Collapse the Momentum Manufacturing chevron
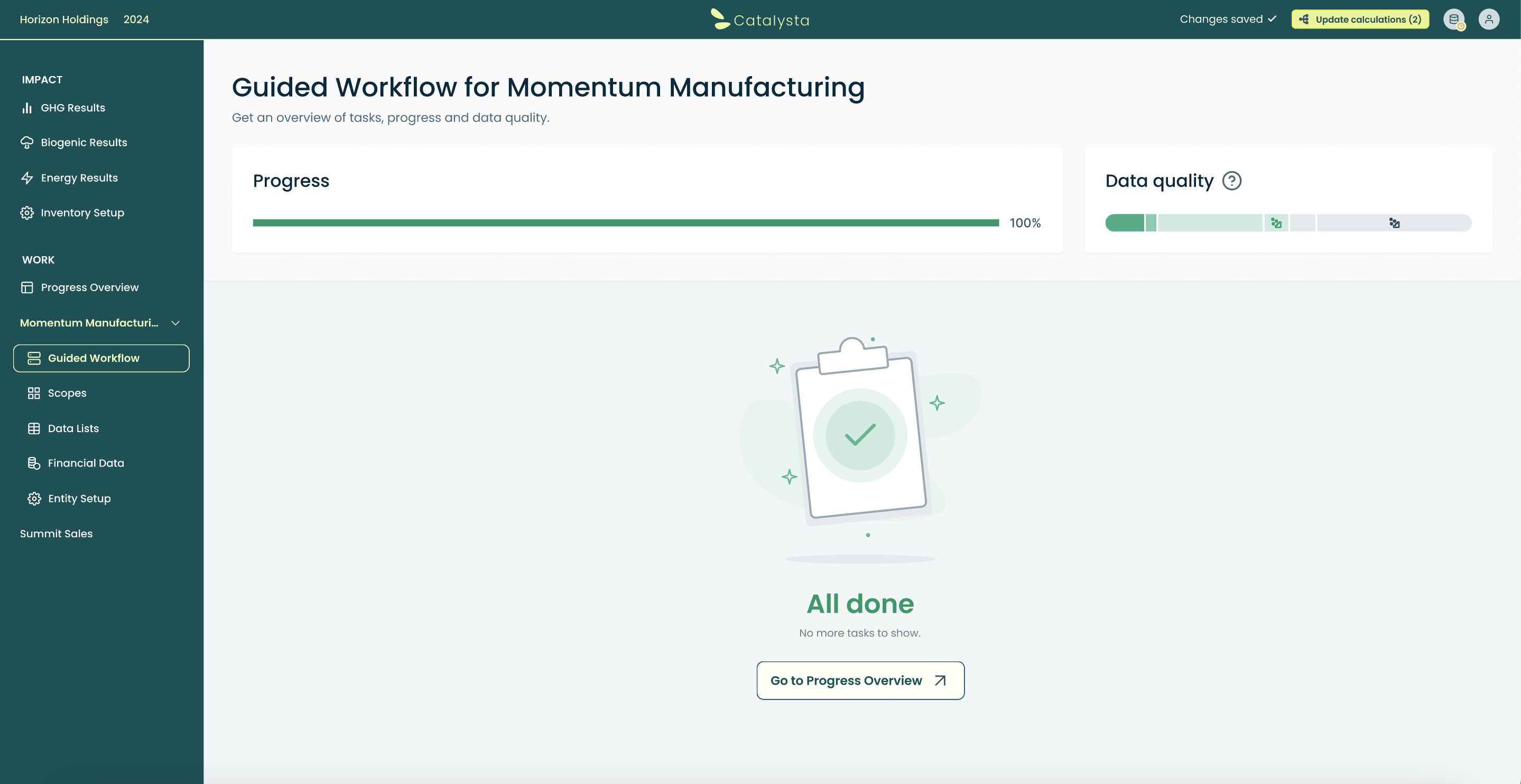The width and height of the screenshot is (1521, 784). (175, 323)
